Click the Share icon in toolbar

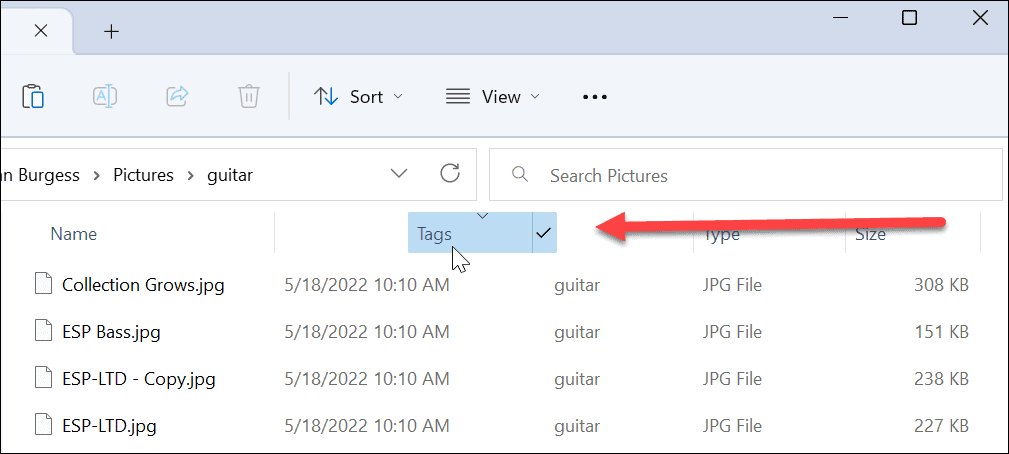coord(177,96)
